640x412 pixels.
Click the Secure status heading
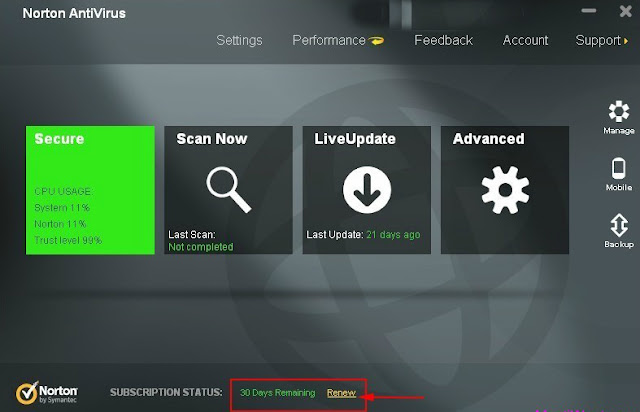(59, 139)
